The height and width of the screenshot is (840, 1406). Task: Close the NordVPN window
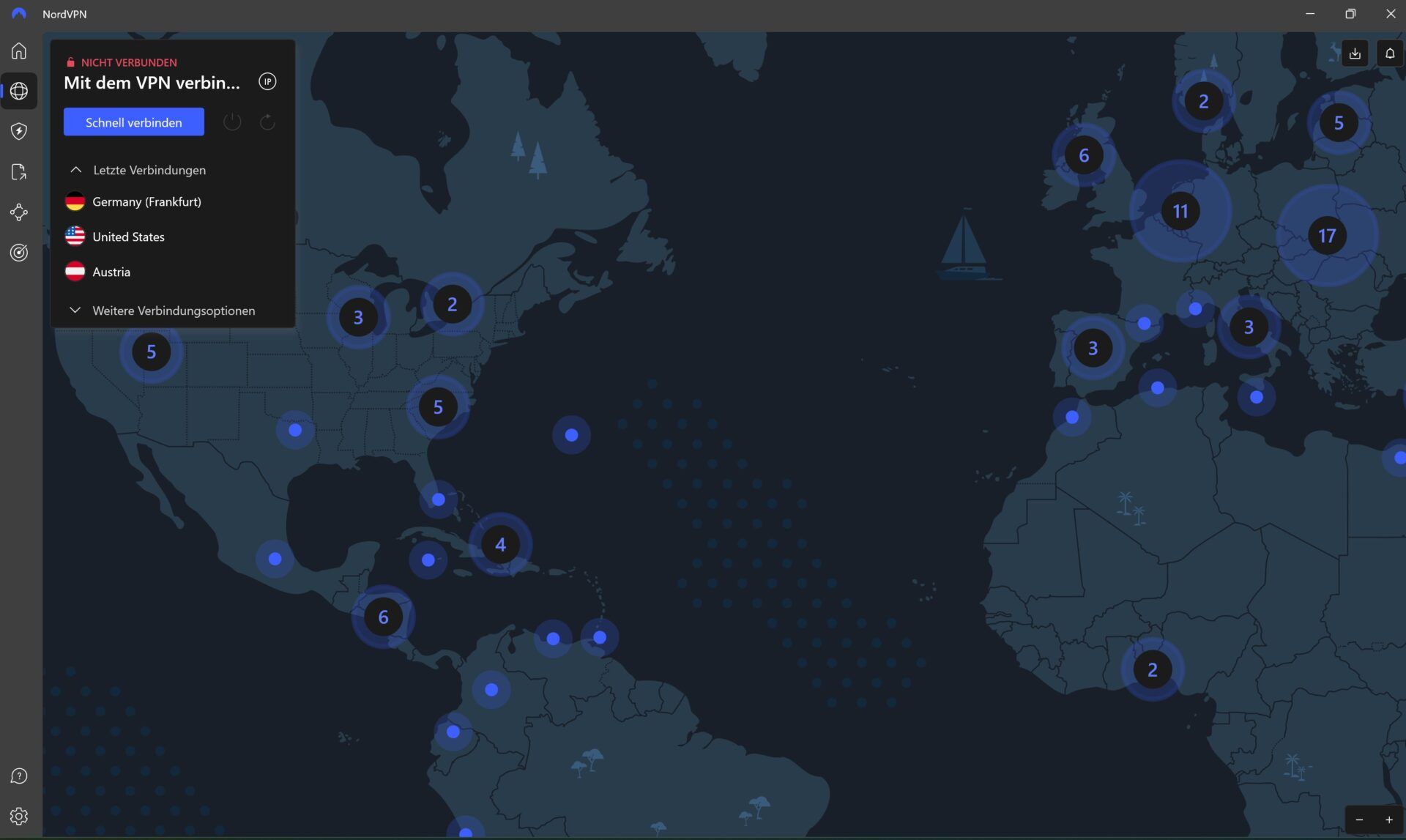[1390, 14]
